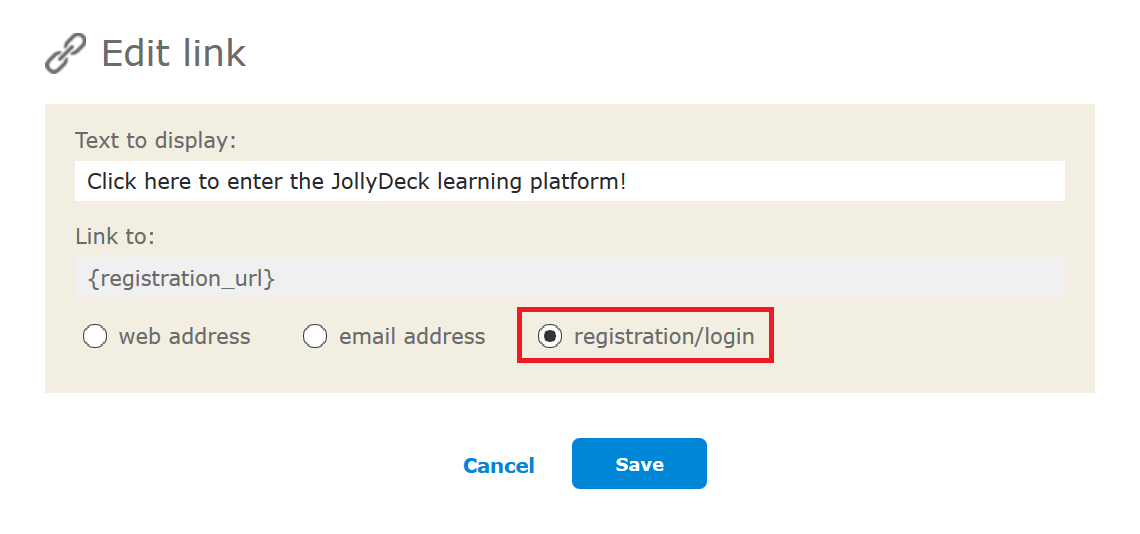Click the empty area right of registration/login
Screen dimensions: 1140x534
tap(931, 337)
